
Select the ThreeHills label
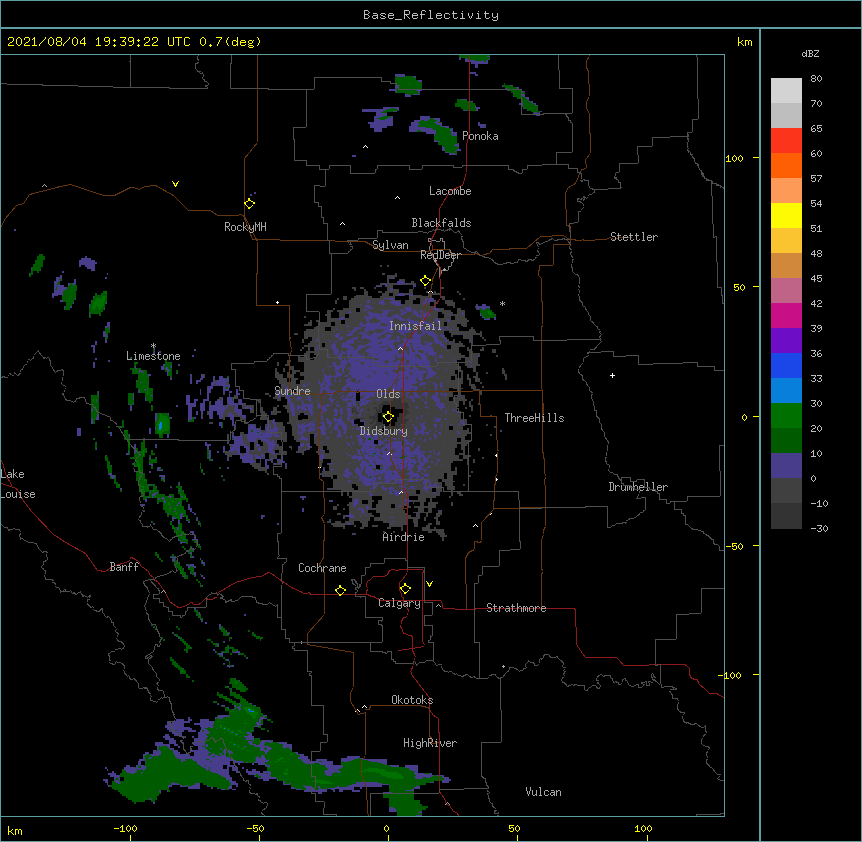534,418
